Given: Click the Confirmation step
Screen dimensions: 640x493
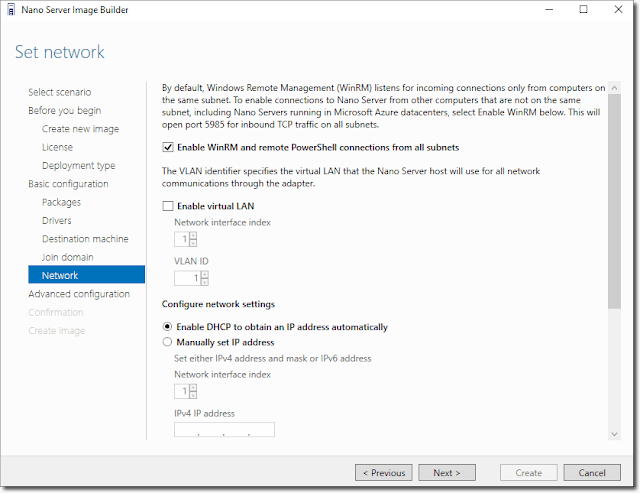Looking at the screenshot, I should tap(56, 313).
